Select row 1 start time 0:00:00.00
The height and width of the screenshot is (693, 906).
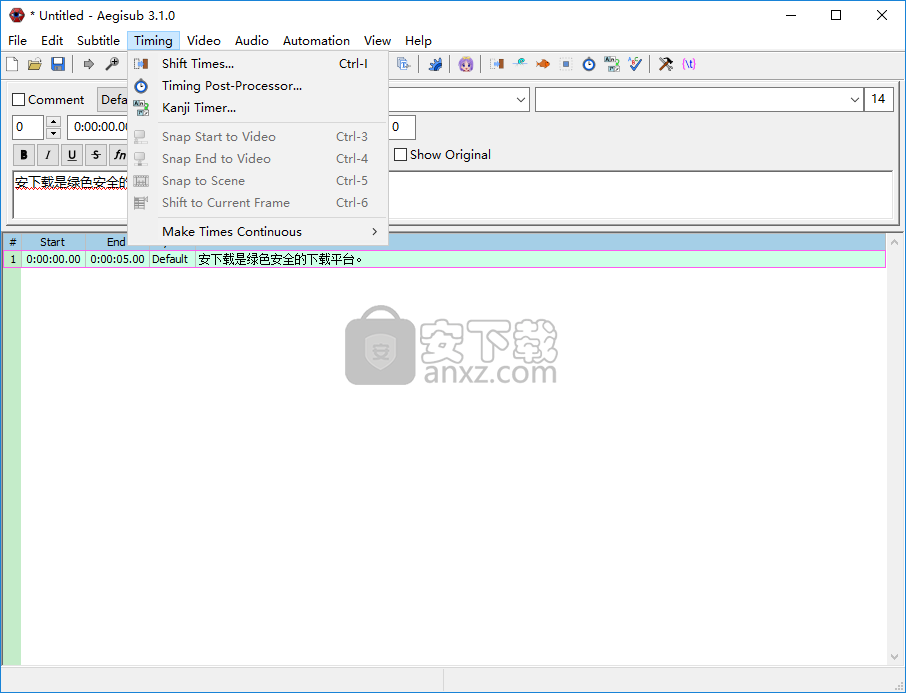(53, 259)
